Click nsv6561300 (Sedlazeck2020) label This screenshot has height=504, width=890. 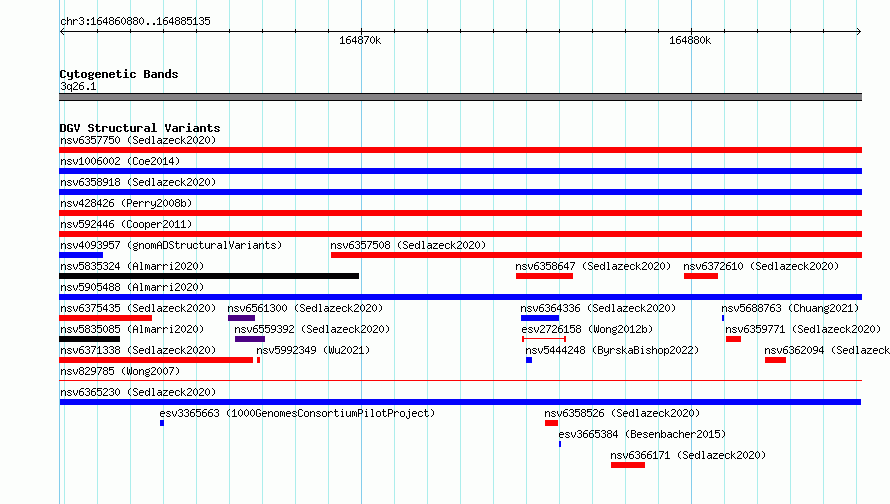click(305, 308)
